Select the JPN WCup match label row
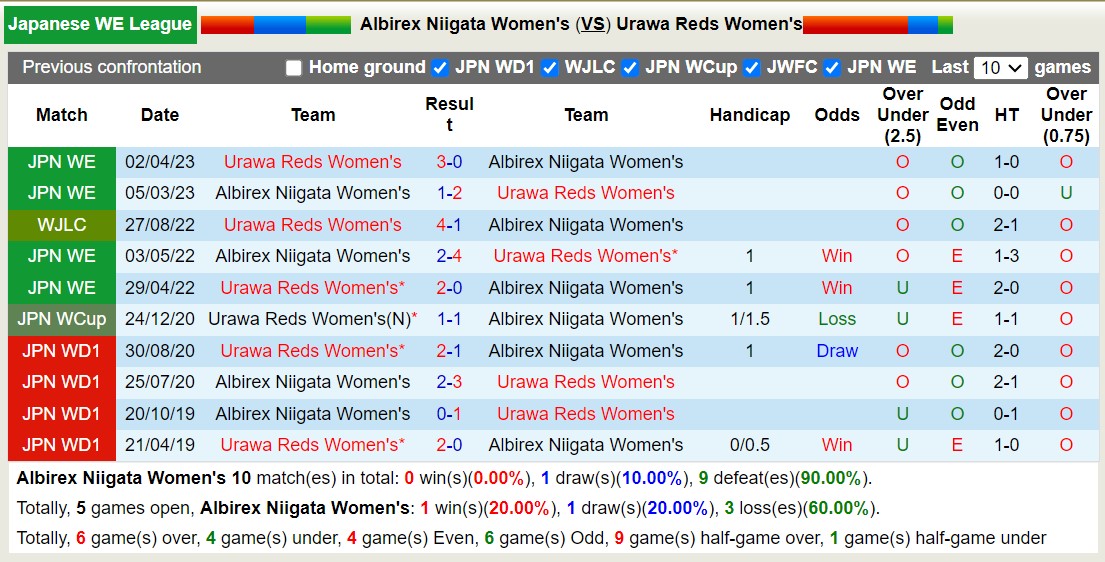Screen dimensions: 1105x562 click(62, 319)
